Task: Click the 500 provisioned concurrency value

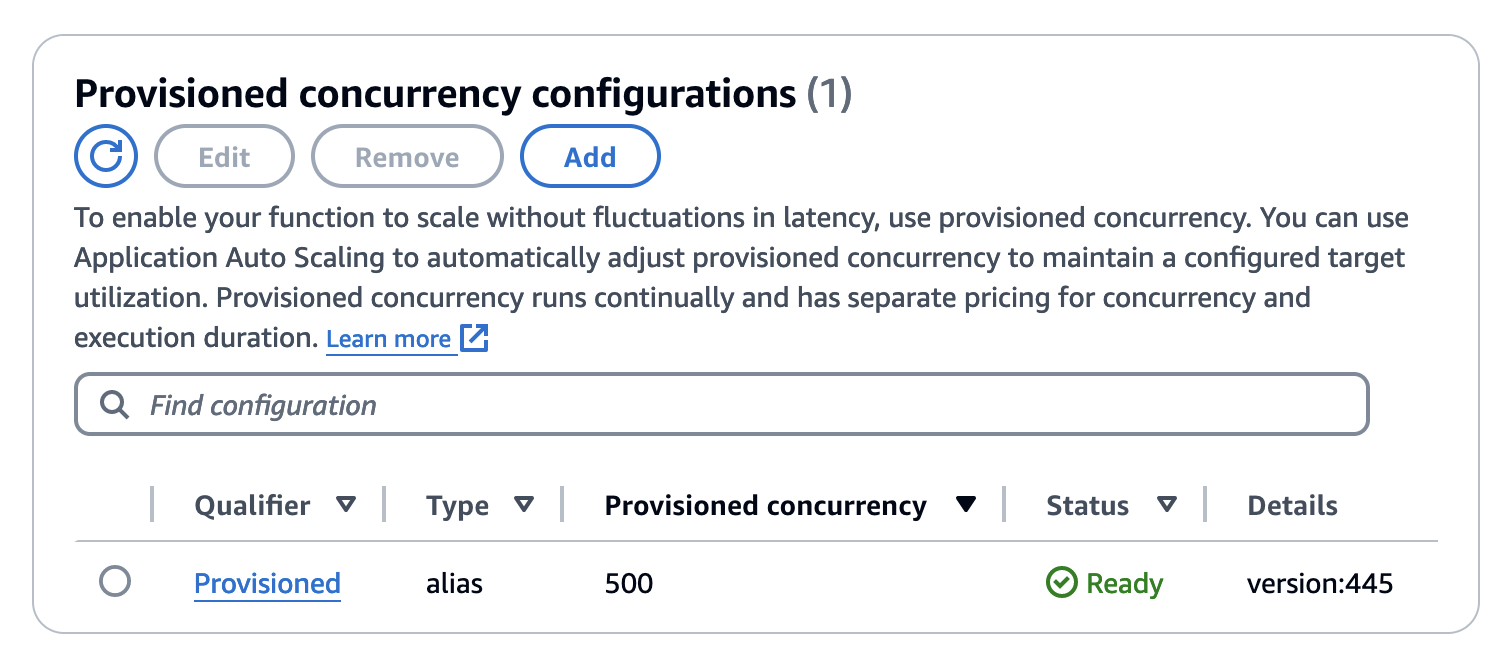Action: click(x=629, y=583)
